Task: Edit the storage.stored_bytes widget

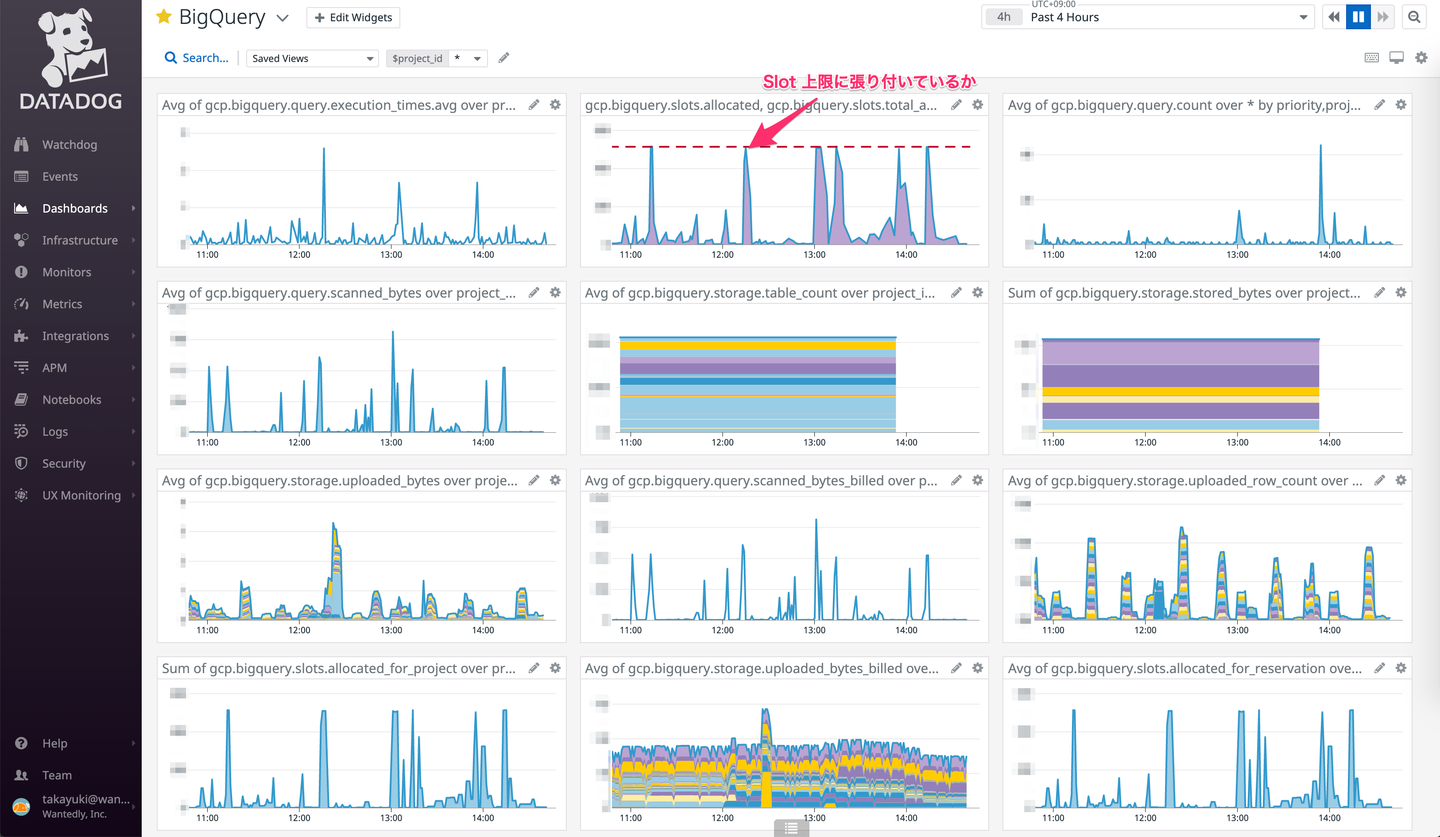Action: coord(1380,293)
